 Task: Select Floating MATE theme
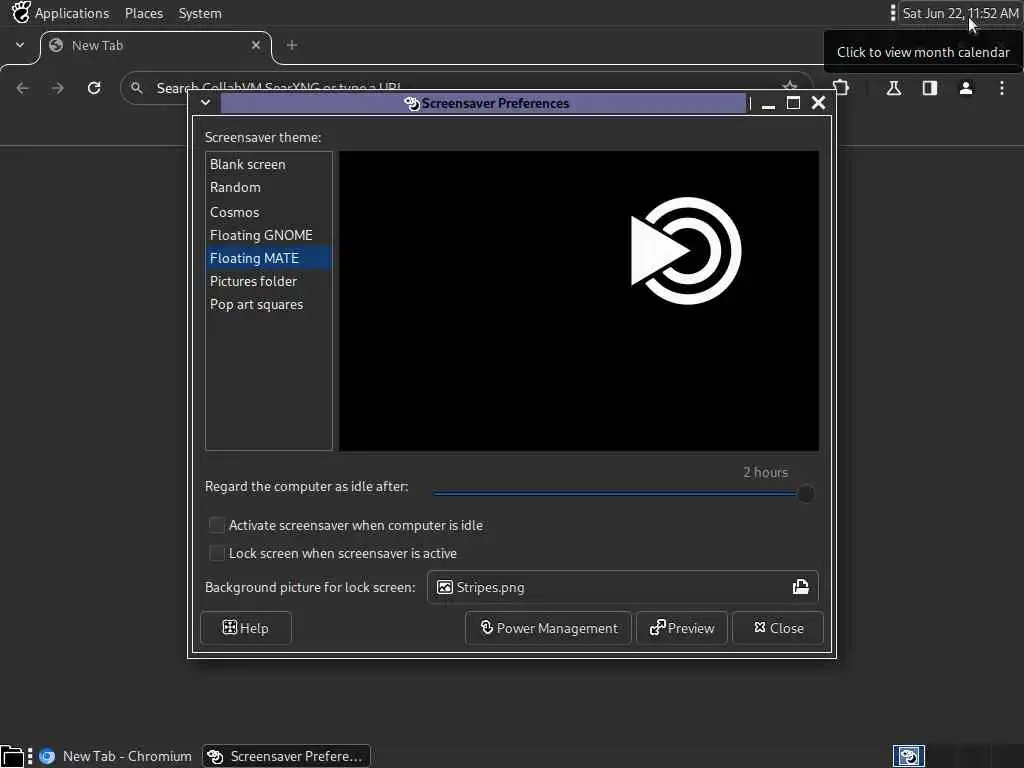(x=269, y=258)
